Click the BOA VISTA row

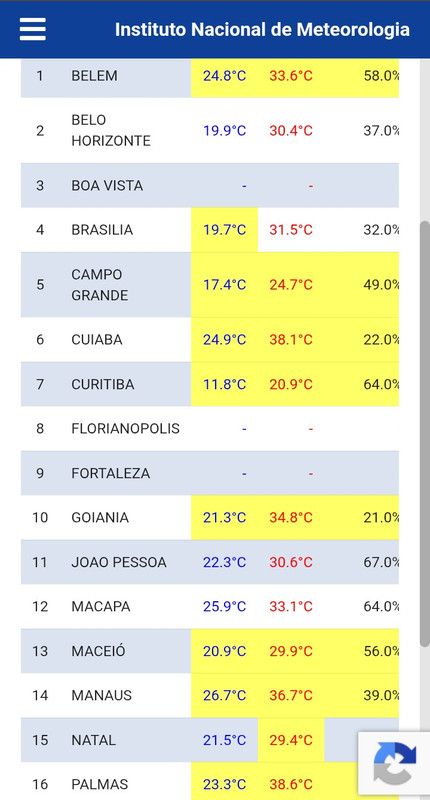(210, 186)
